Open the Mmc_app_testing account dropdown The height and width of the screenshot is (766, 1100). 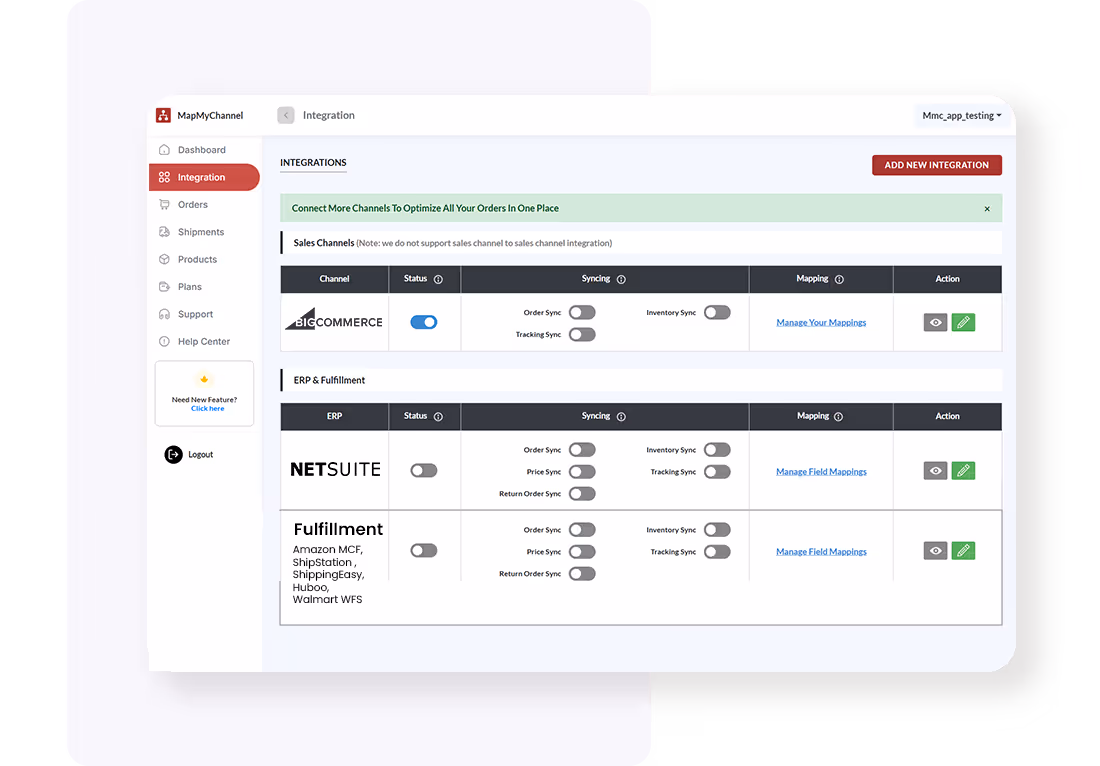click(x=961, y=115)
